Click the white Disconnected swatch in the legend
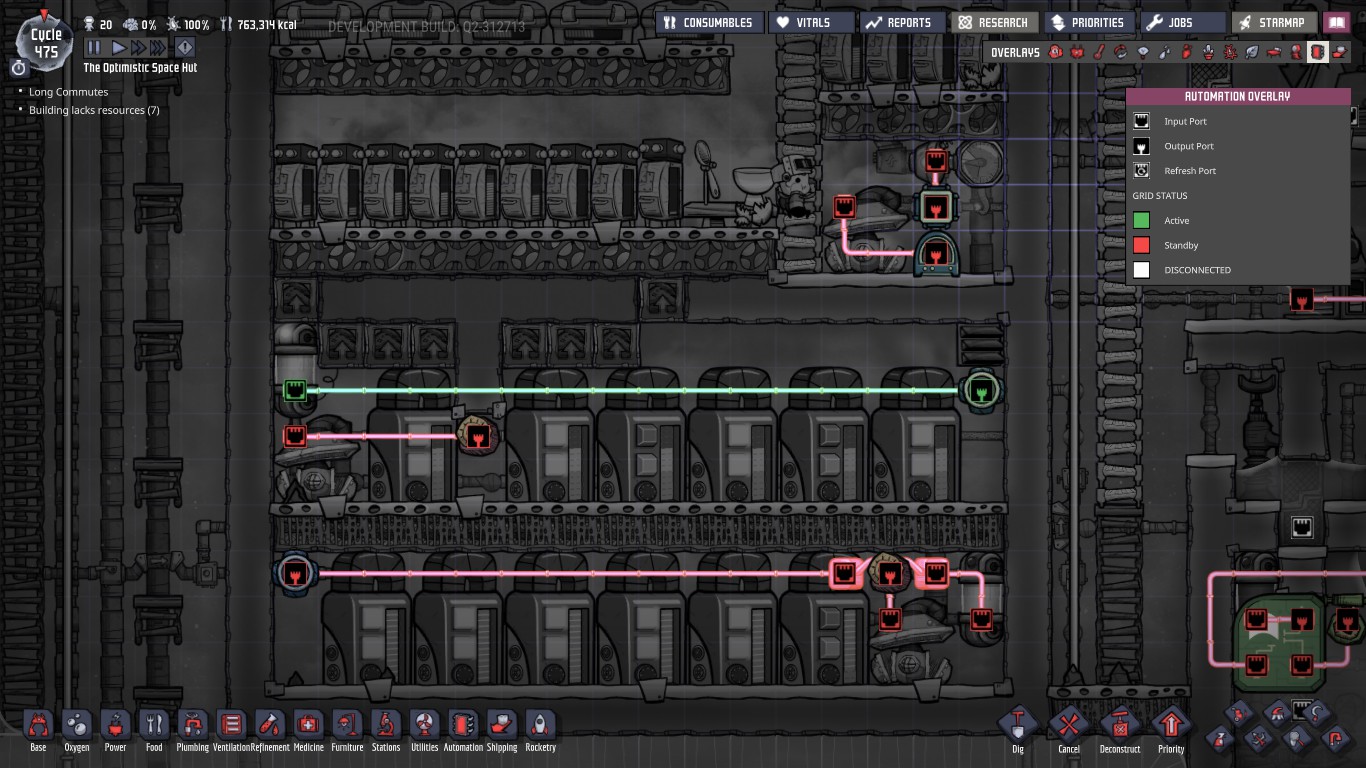Viewport: 1366px width, 768px height. tap(1141, 270)
